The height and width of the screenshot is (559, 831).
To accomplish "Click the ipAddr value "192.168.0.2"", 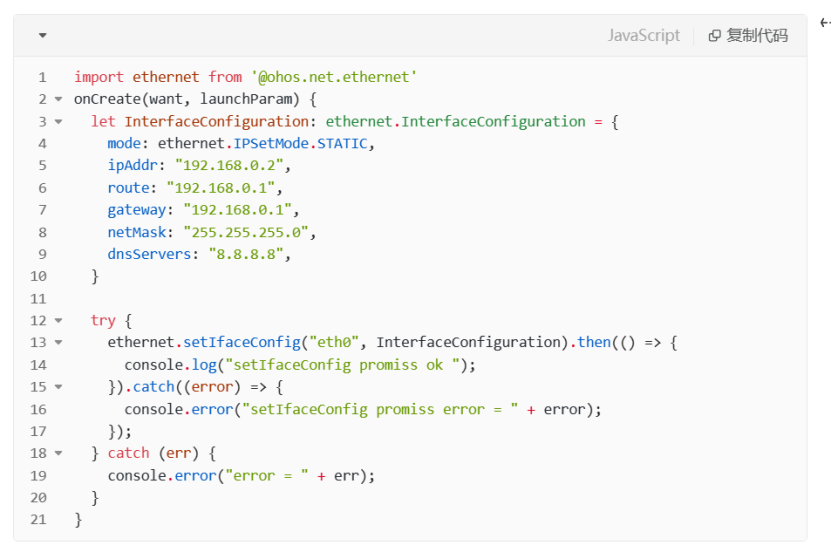I will 231,165.
